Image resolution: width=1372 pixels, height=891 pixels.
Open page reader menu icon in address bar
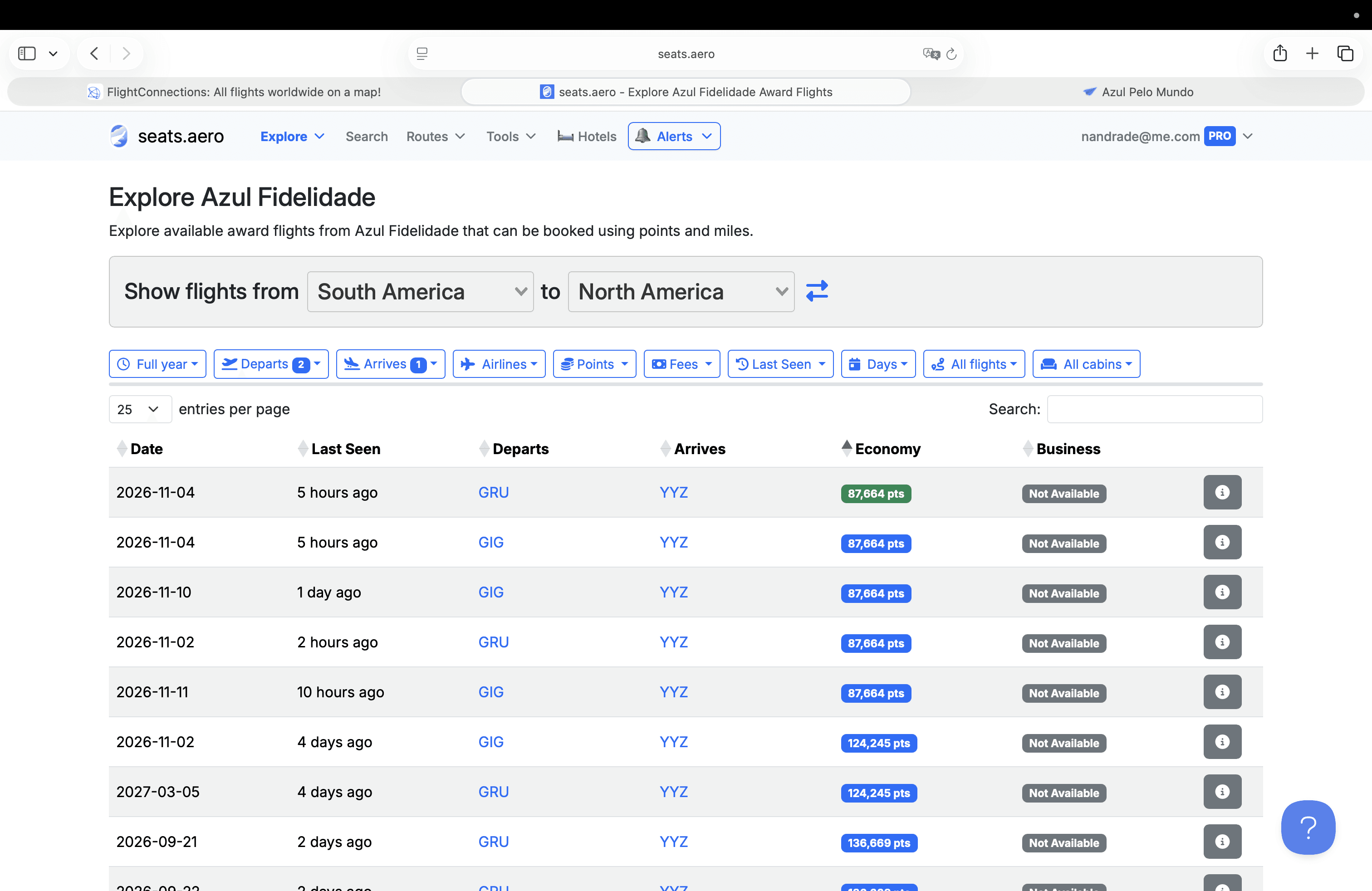tap(422, 54)
